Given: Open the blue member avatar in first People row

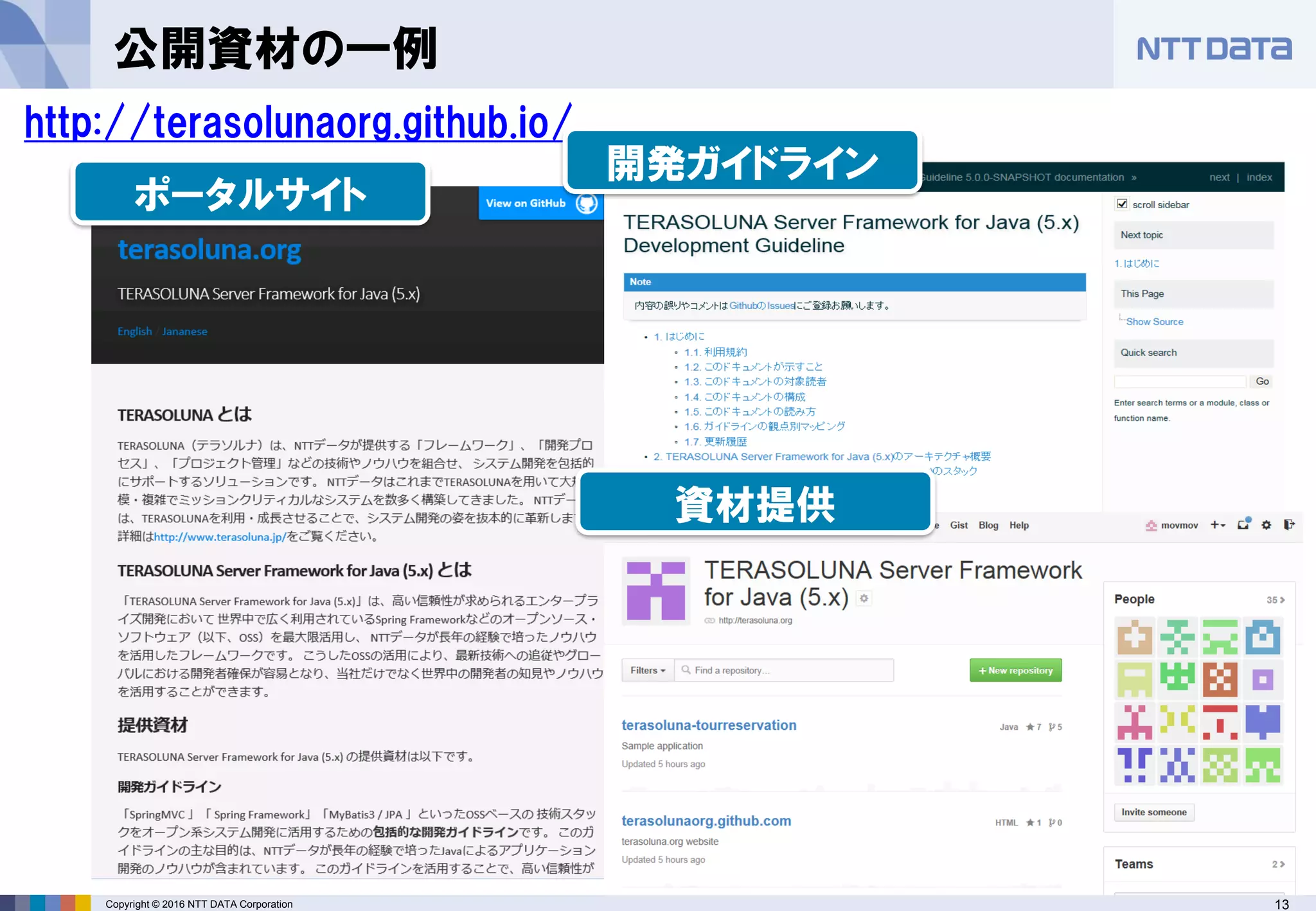Looking at the screenshot, I should pyautogui.click(x=1263, y=637).
